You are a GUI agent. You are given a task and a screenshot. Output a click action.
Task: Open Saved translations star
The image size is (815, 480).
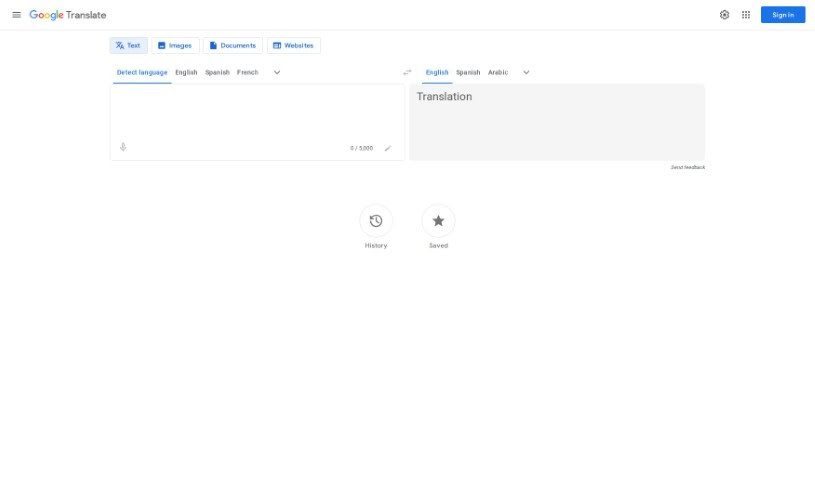coord(438,221)
